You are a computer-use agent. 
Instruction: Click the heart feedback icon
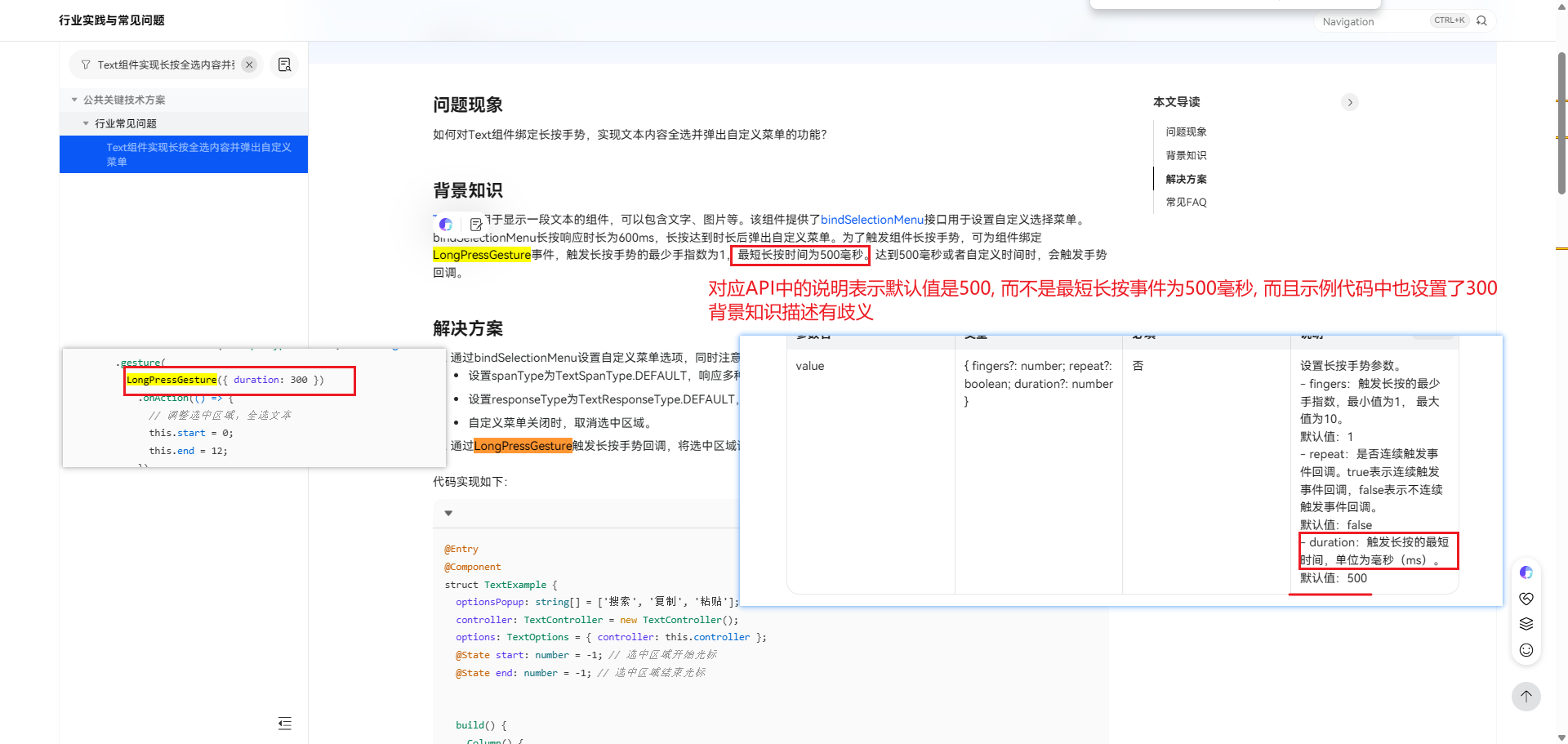click(1526, 599)
